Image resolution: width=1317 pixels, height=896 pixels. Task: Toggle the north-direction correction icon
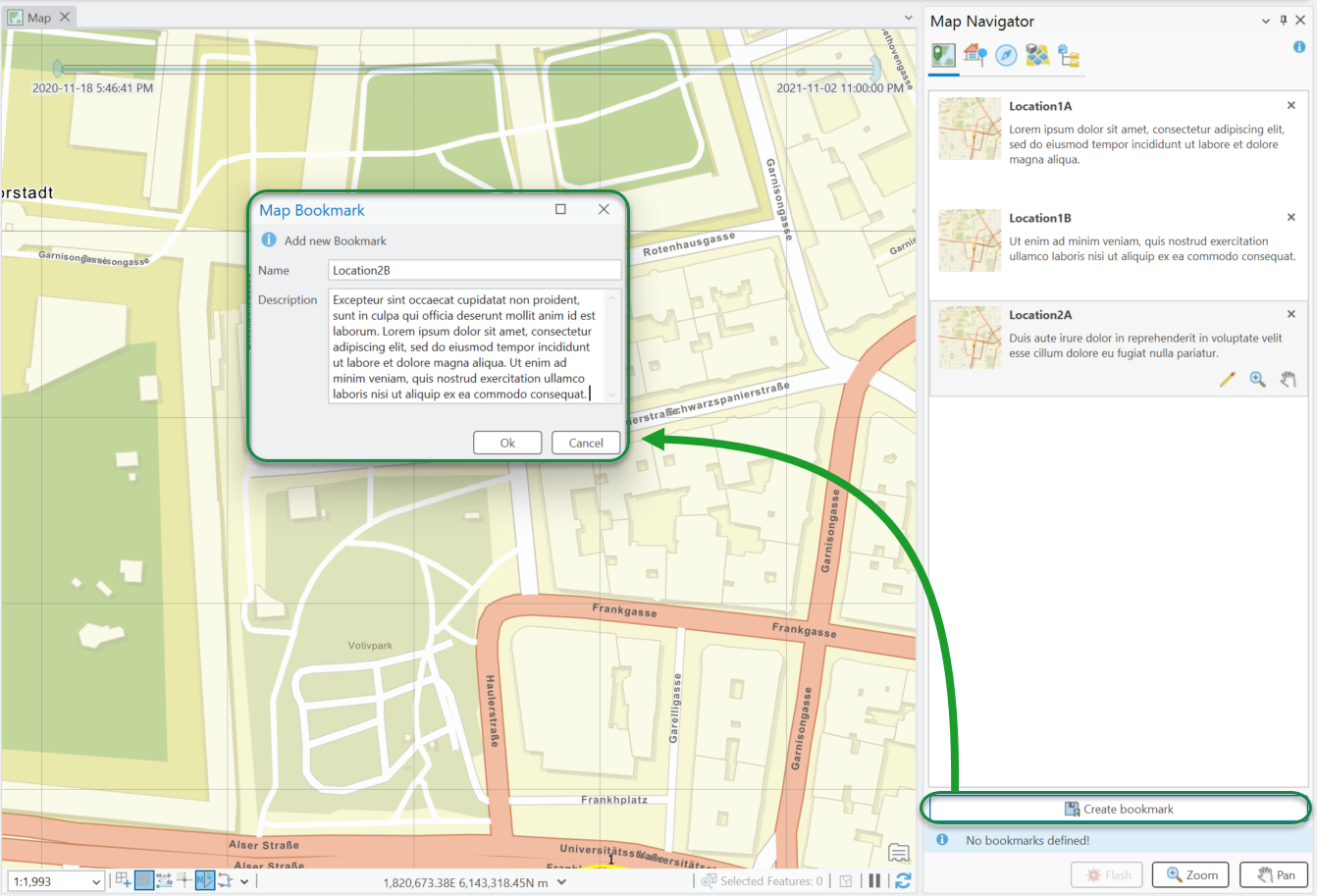(x=205, y=880)
